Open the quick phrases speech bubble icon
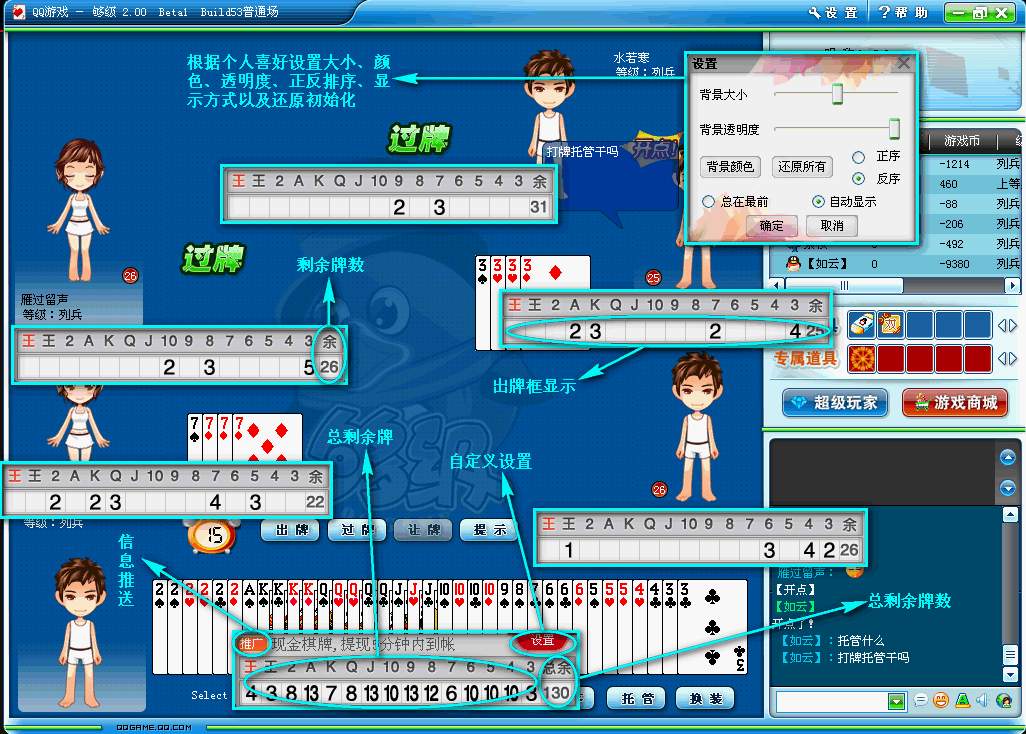Viewport: 1026px width, 734px height. click(920, 701)
